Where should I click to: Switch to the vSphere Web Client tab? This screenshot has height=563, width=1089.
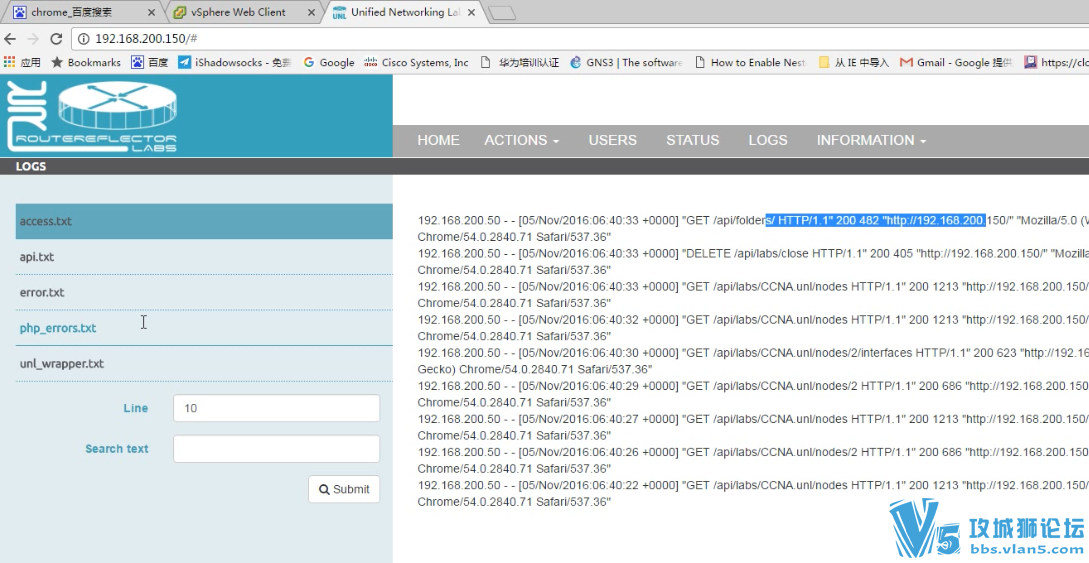point(238,13)
